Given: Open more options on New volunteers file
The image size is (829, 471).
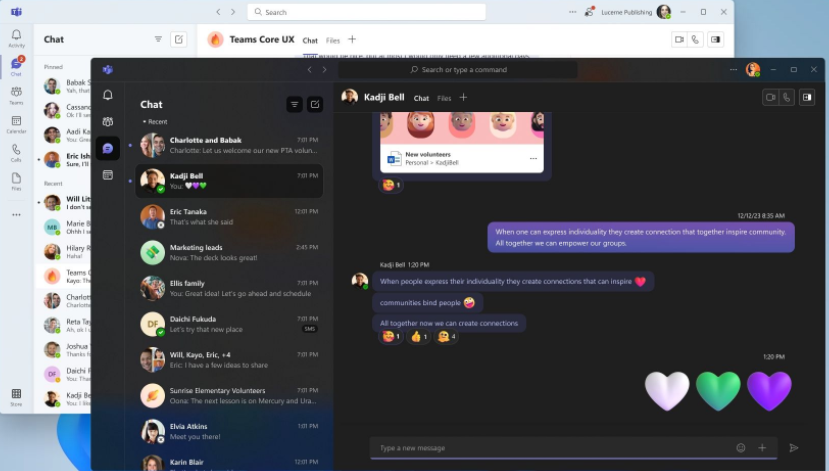Looking at the screenshot, I should pyautogui.click(x=533, y=158).
